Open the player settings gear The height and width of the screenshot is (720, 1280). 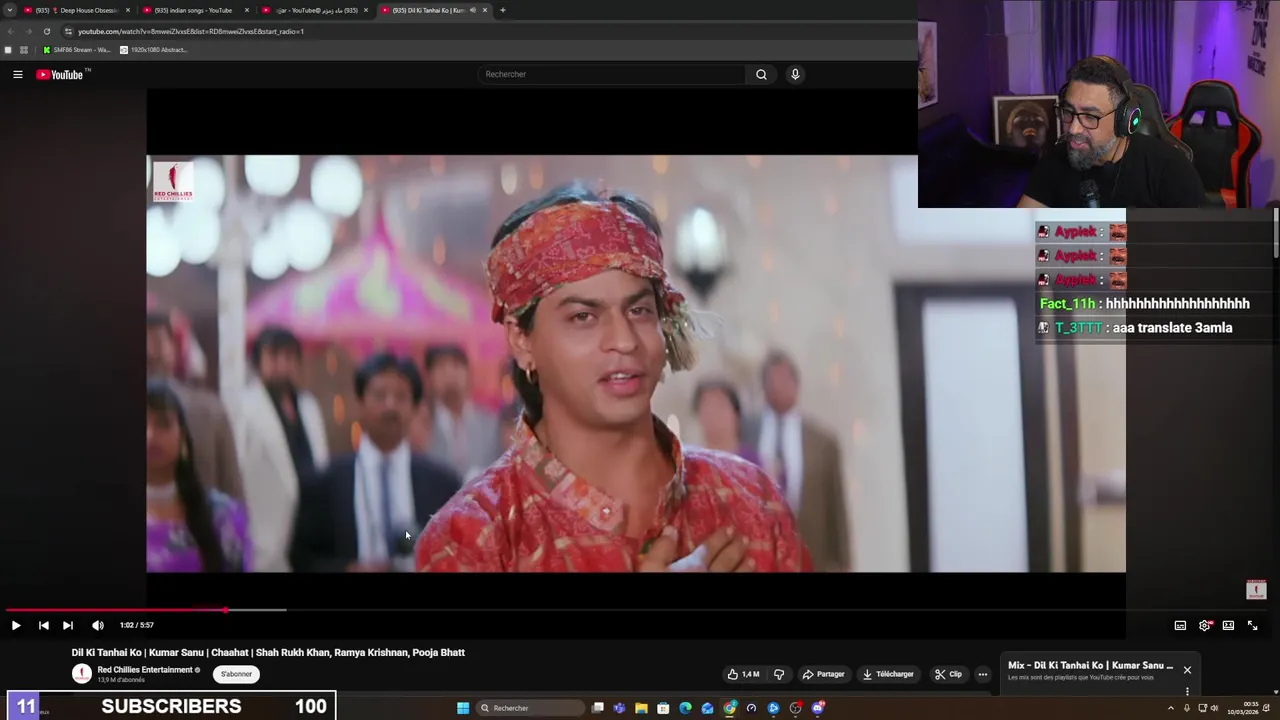(1205, 625)
